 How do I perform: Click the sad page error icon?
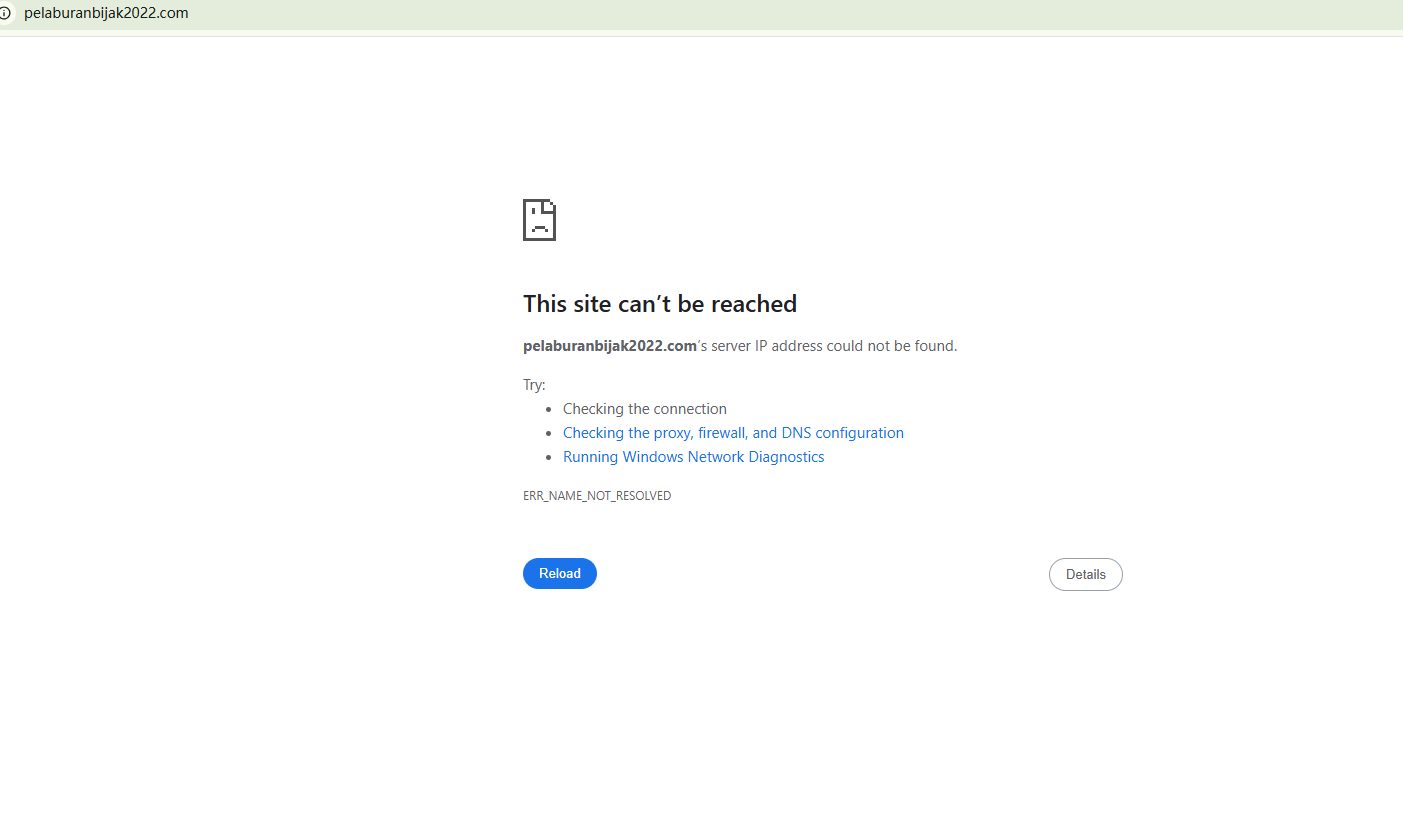click(539, 220)
